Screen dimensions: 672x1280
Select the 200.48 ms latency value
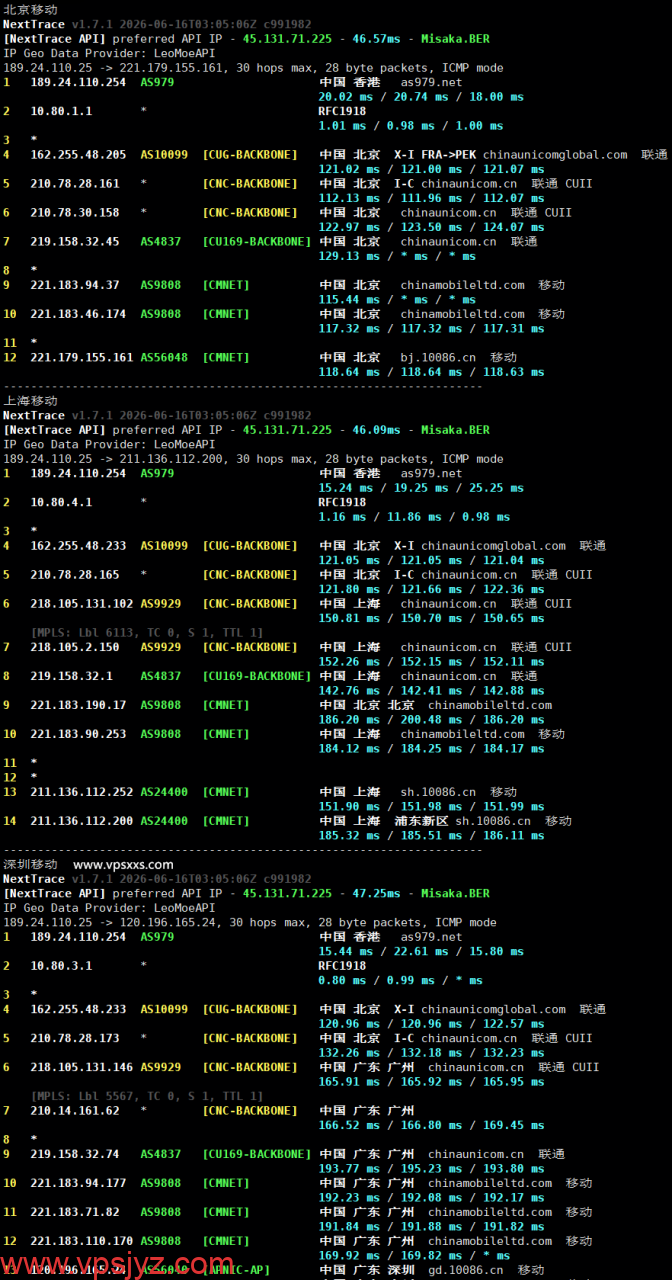click(432, 719)
